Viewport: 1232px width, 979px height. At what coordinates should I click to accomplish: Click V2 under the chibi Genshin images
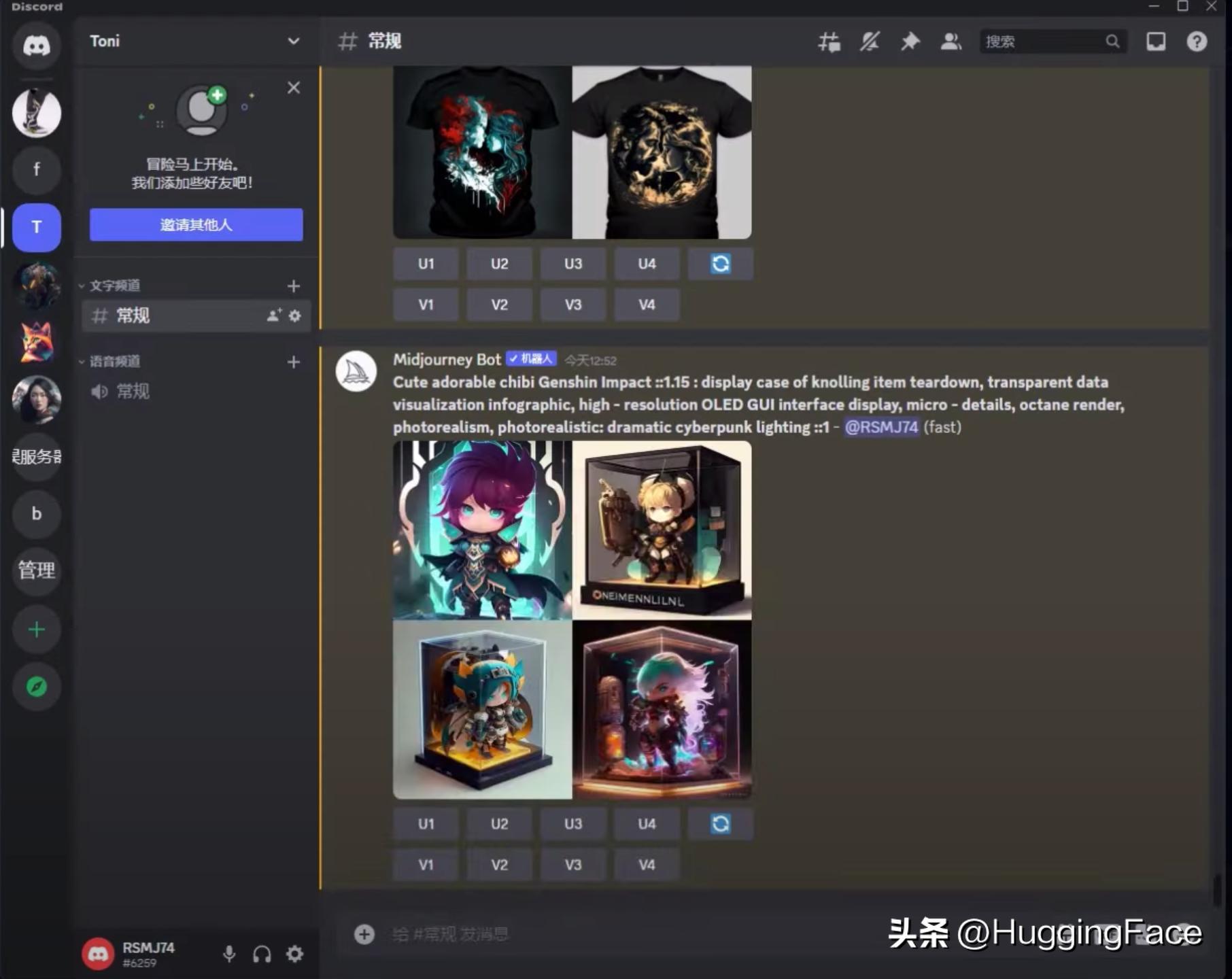[499, 865]
